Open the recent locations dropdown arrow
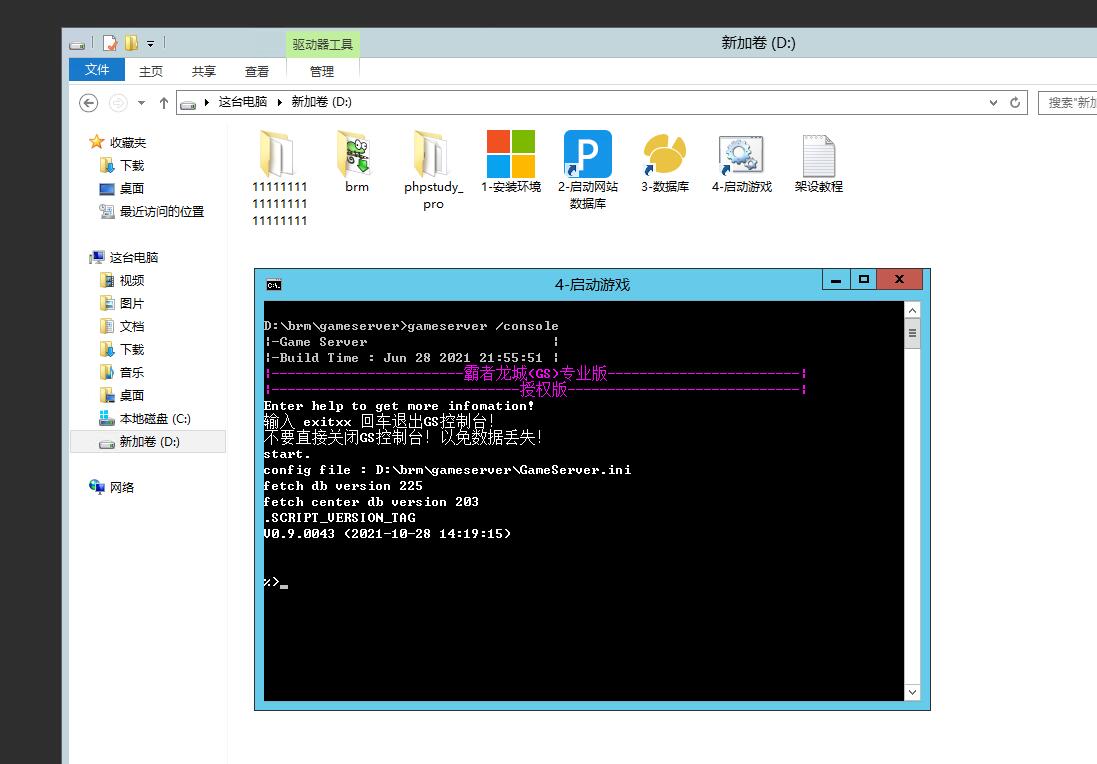1097x764 pixels. (141, 103)
